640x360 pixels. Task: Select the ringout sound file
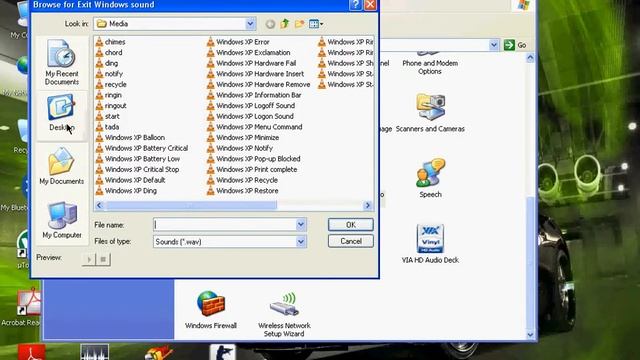click(x=111, y=105)
